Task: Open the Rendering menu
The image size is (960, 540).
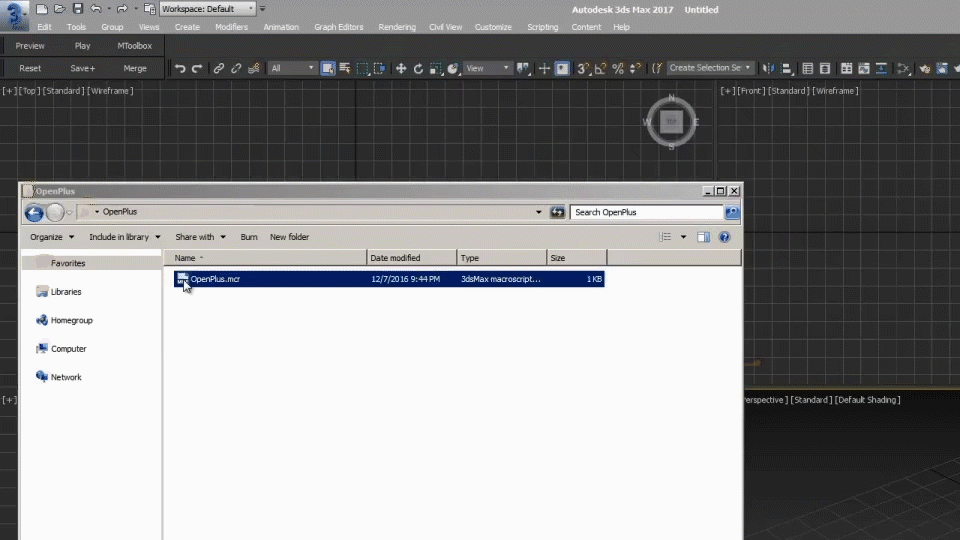Action: click(x=397, y=27)
